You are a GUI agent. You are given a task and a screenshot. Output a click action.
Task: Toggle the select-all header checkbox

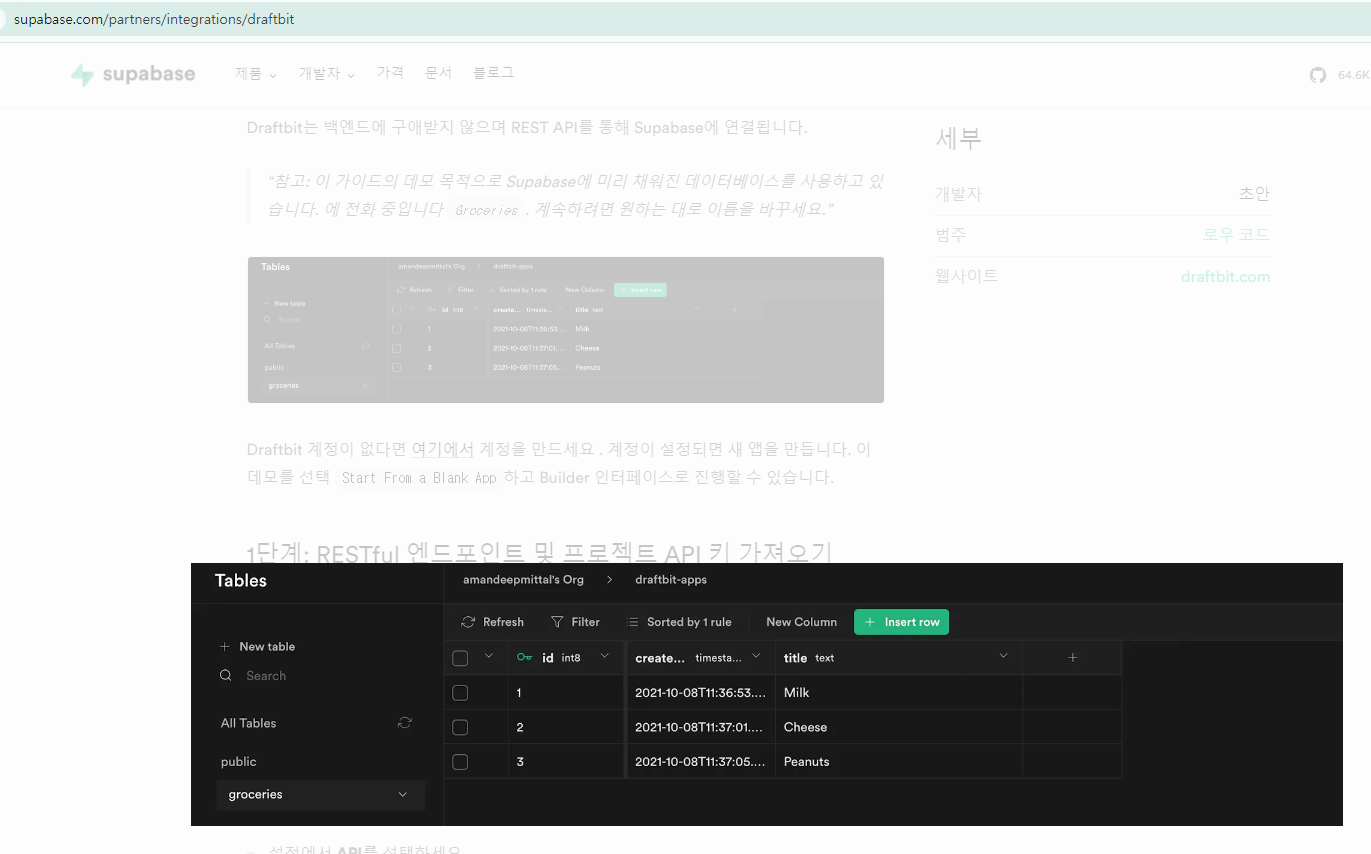coord(460,658)
